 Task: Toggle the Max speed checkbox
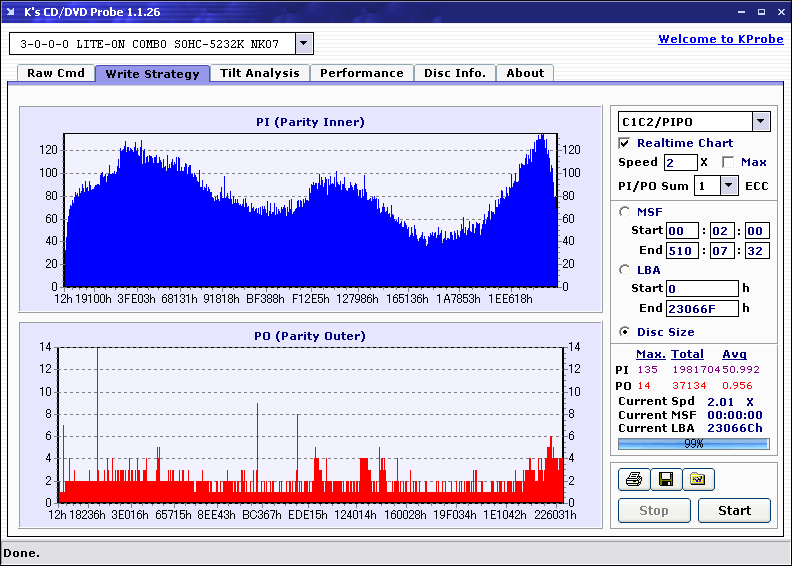coord(728,162)
